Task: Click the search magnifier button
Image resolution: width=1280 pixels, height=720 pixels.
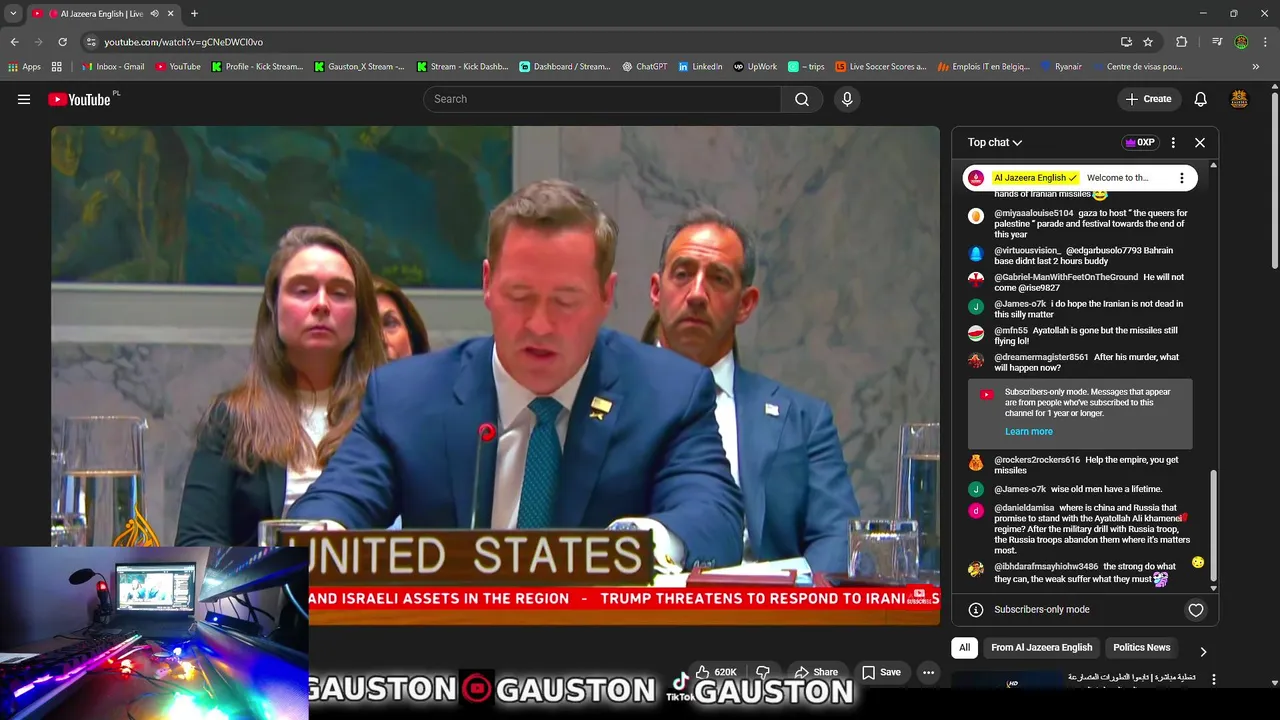Action: point(802,99)
